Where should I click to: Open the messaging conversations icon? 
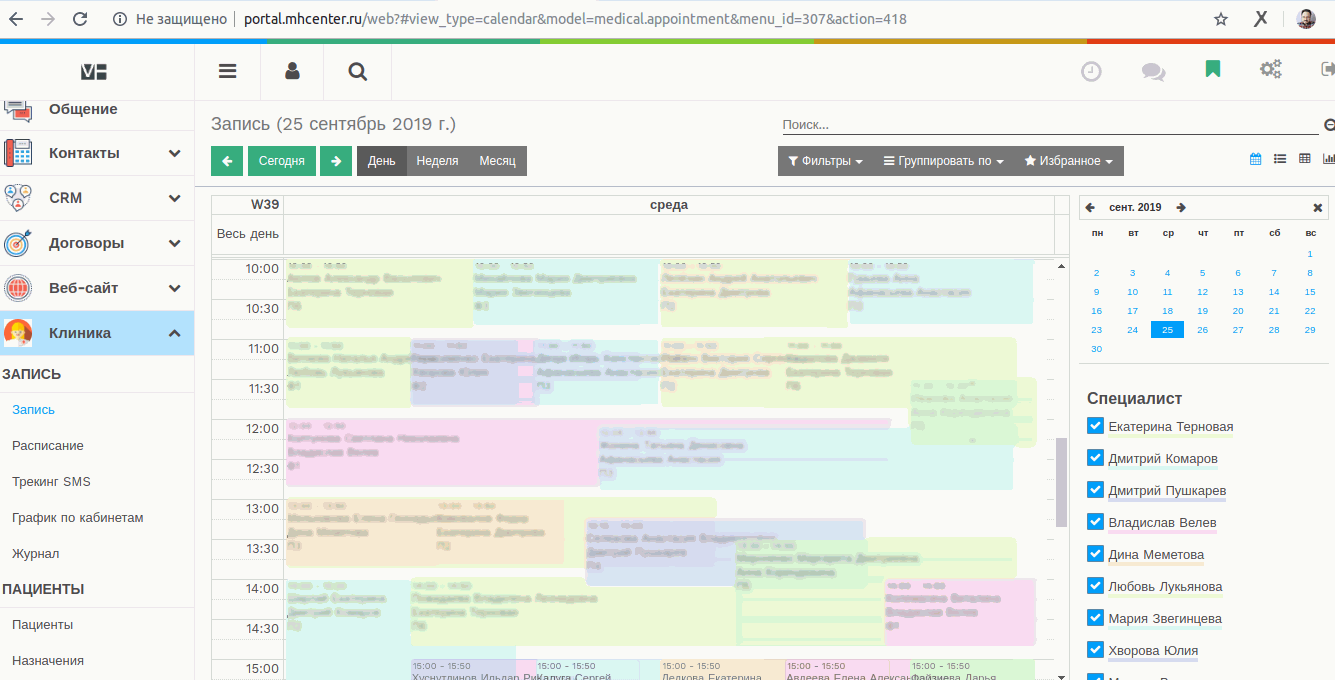[1152, 71]
